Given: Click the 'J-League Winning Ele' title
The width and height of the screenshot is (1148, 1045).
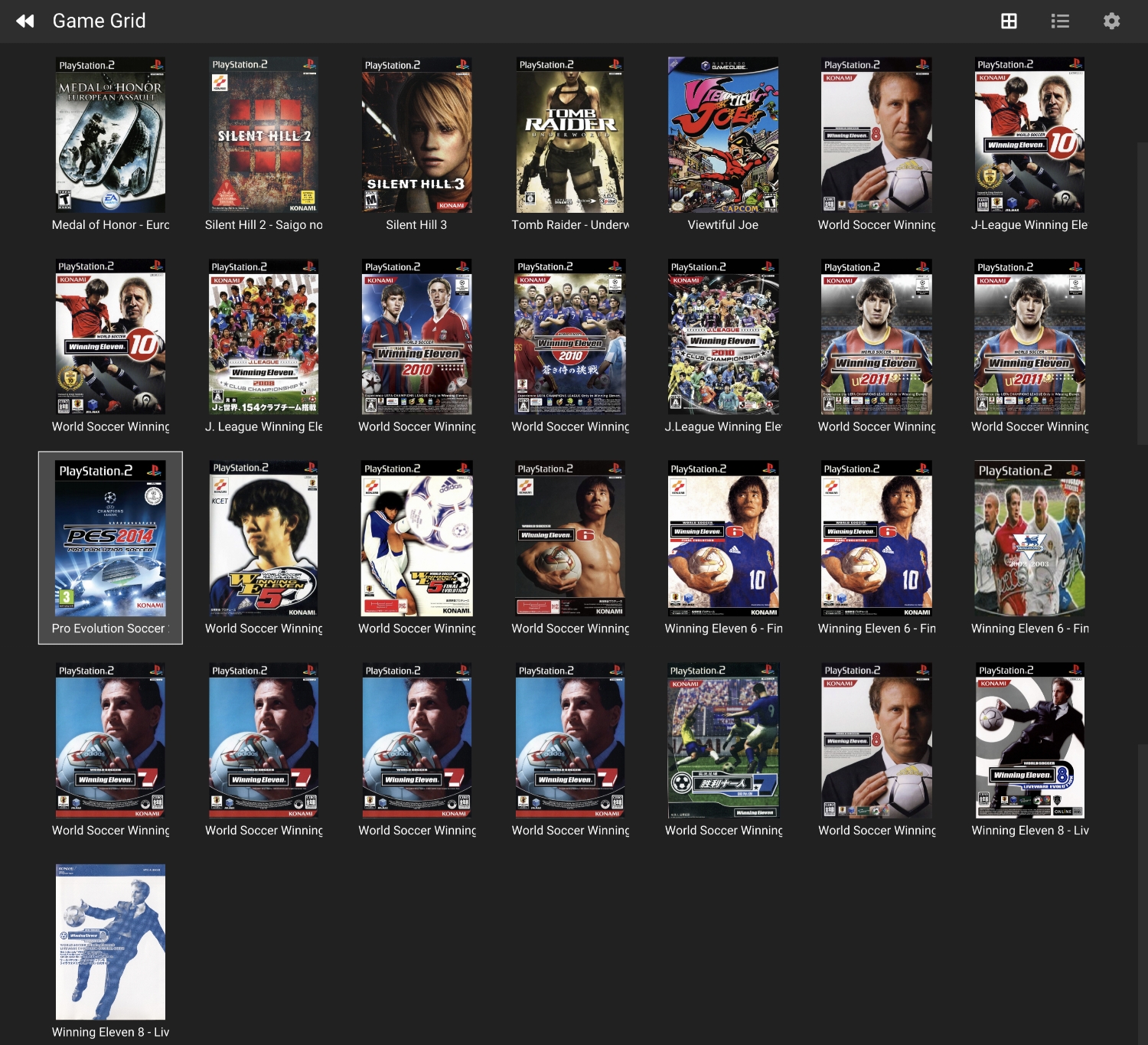Looking at the screenshot, I should click(1029, 225).
